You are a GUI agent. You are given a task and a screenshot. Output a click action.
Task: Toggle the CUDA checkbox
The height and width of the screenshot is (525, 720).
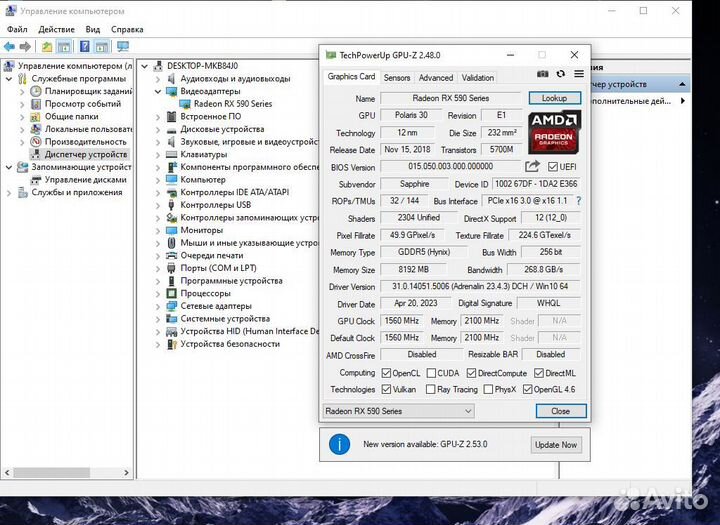click(x=431, y=373)
